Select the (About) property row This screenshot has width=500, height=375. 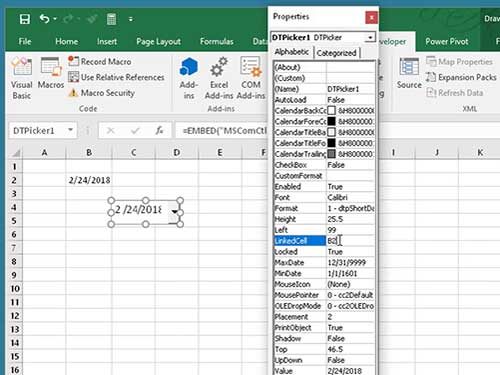pyautogui.click(x=324, y=67)
